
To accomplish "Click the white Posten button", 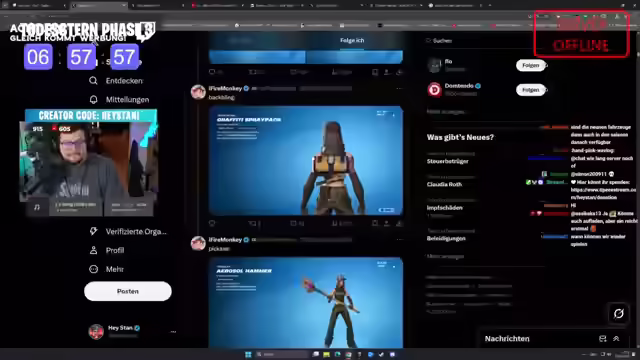I will point(128,291).
